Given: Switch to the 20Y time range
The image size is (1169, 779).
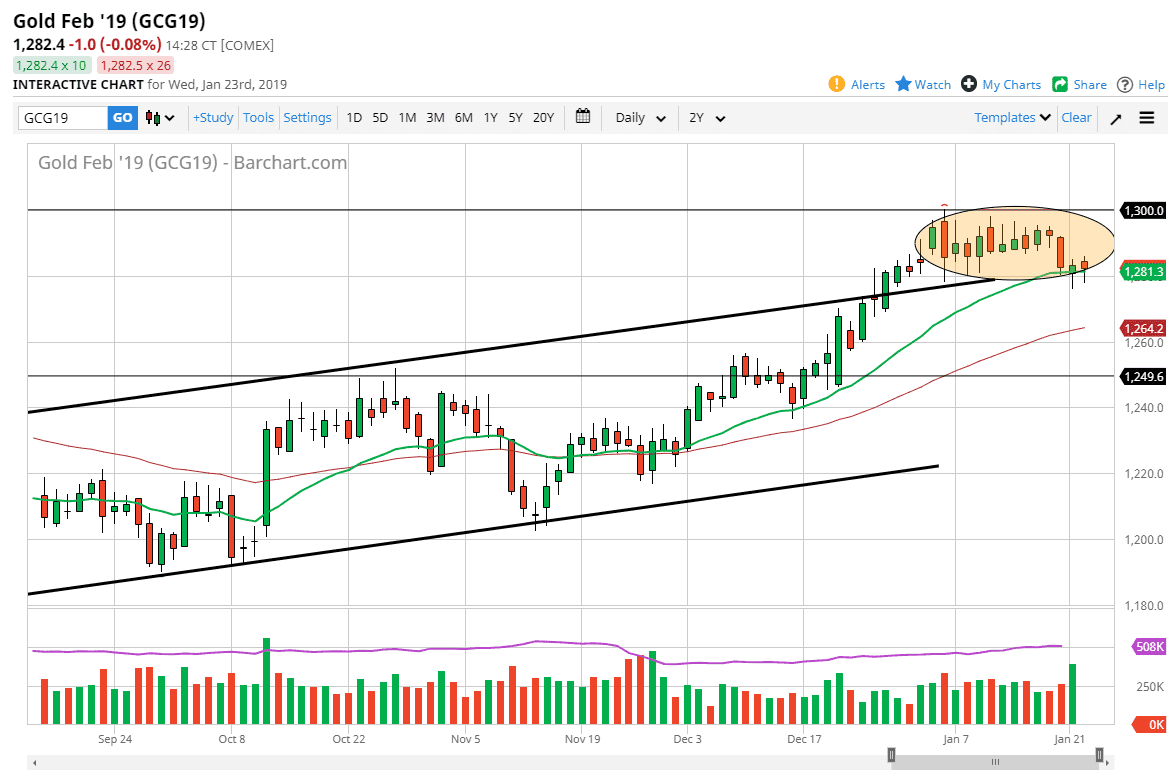Looking at the screenshot, I should 543,117.
